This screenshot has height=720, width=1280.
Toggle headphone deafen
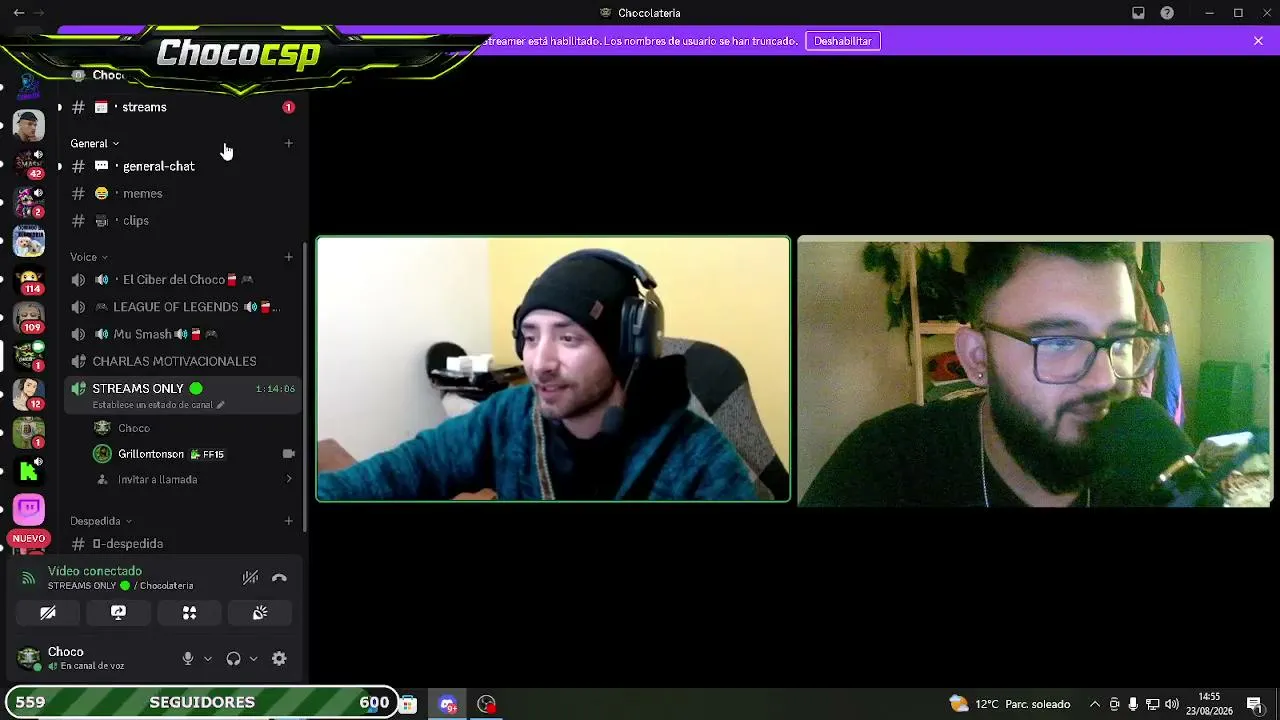point(233,659)
